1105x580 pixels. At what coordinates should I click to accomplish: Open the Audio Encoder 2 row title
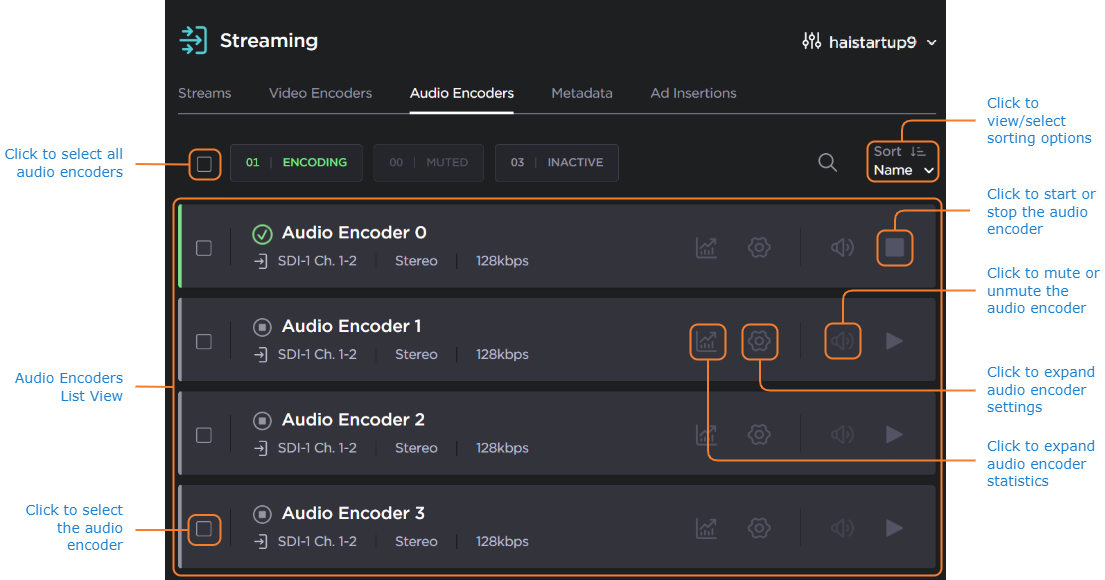click(x=353, y=419)
